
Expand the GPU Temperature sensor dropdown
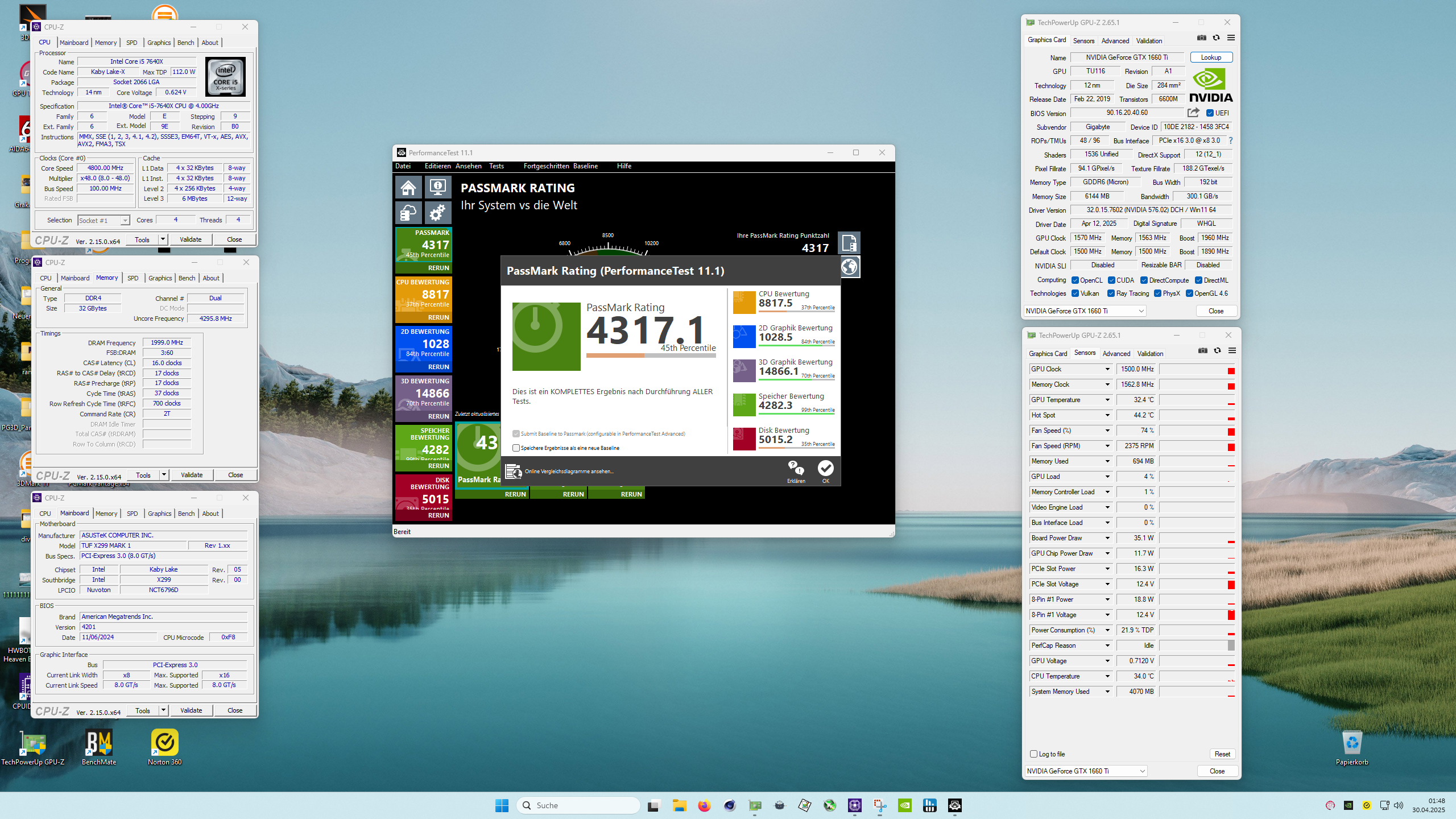(x=1107, y=400)
